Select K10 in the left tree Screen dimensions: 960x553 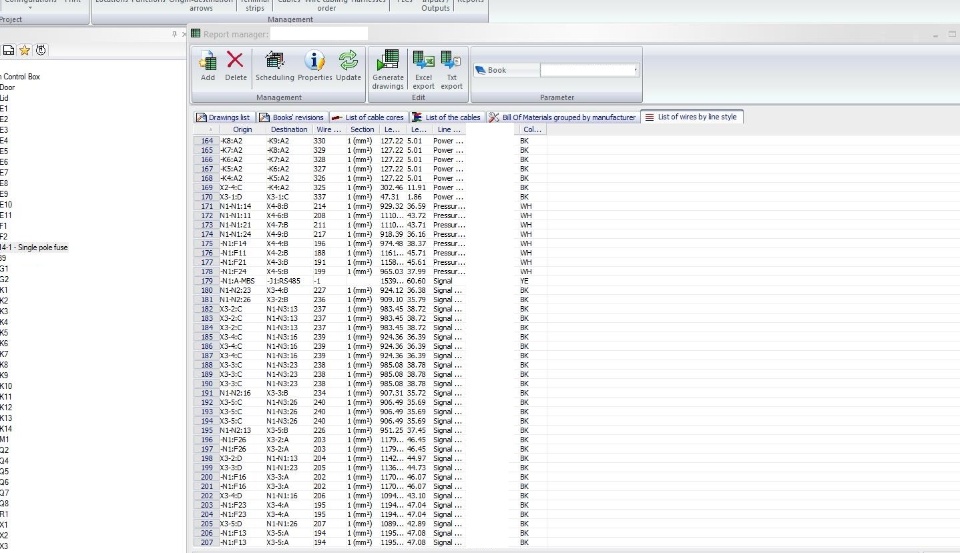pyautogui.click(x=6, y=386)
